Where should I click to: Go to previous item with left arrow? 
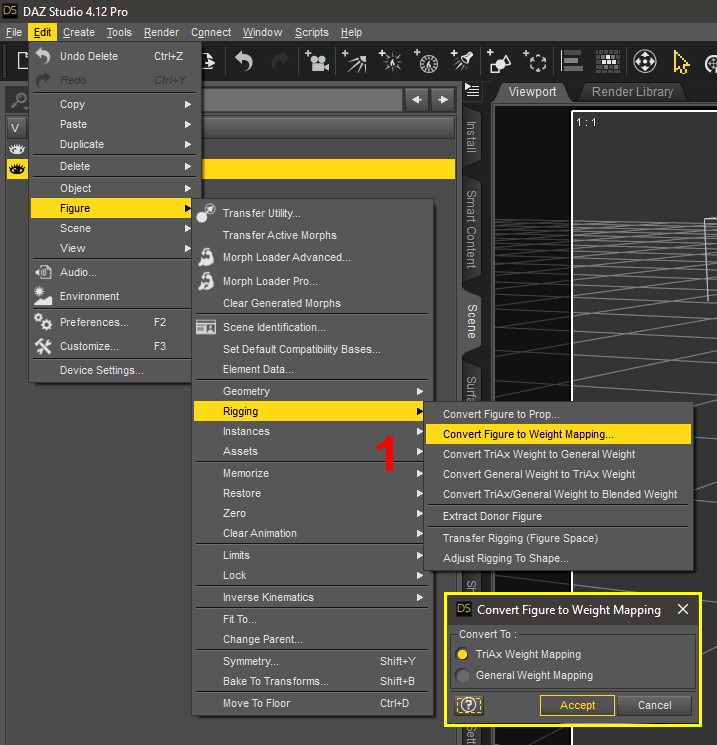pyautogui.click(x=417, y=99)
